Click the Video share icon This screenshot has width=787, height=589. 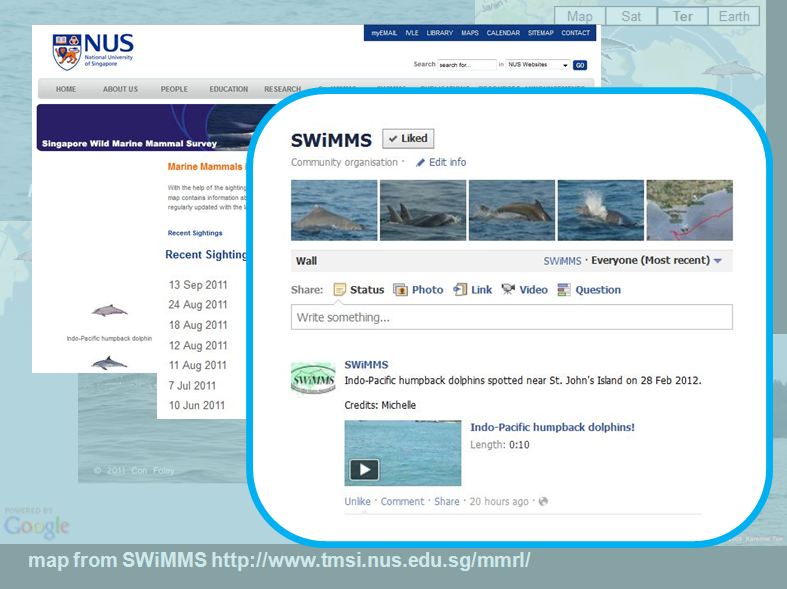(508, 289)
